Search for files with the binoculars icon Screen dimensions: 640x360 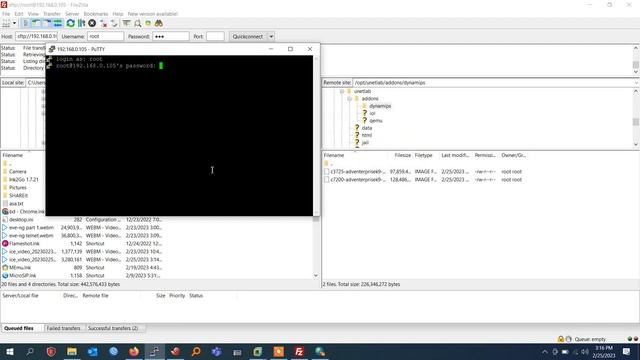tap(159, 23)
